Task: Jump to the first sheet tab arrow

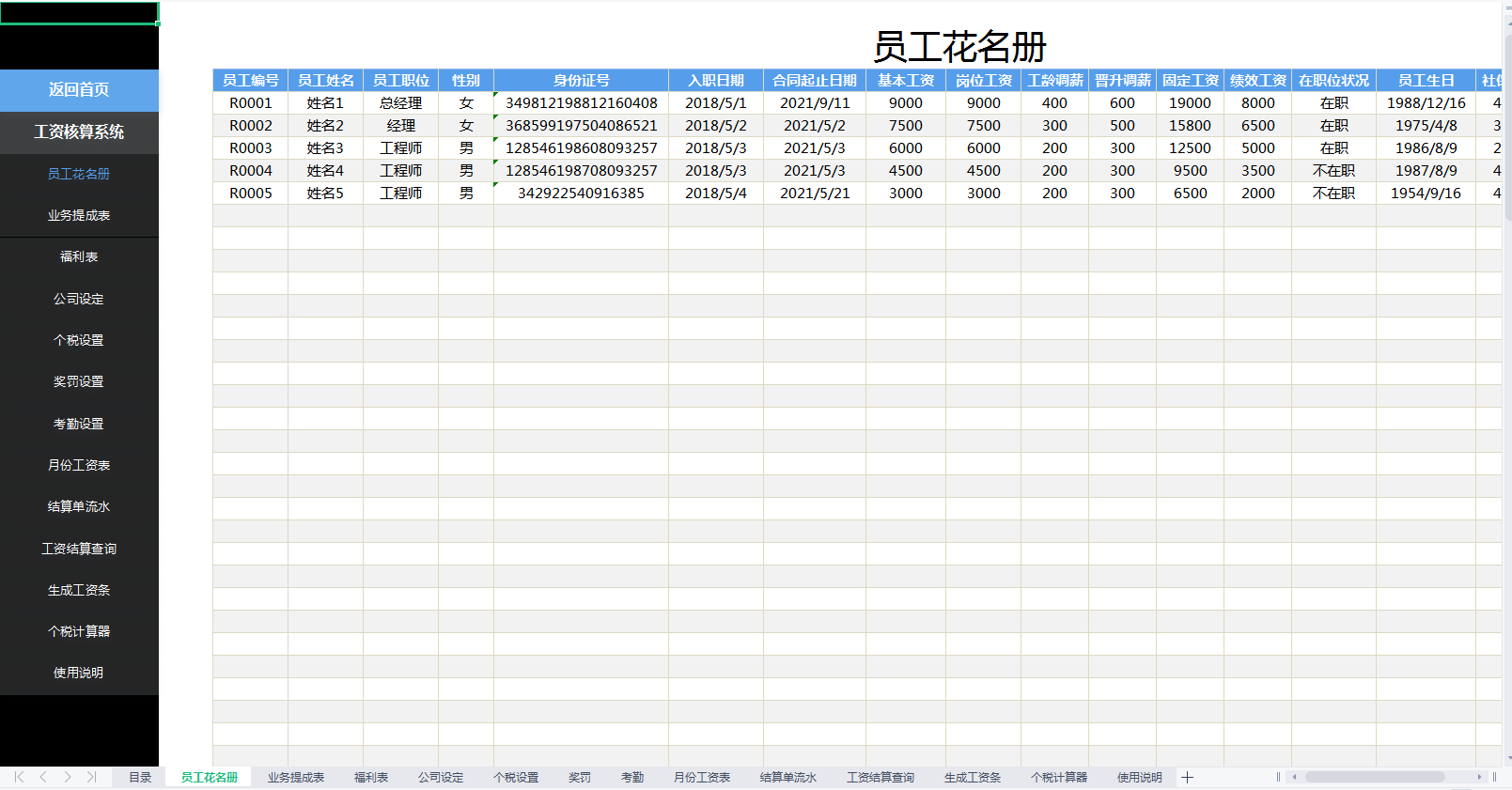Action: click(x=19, y=777)
